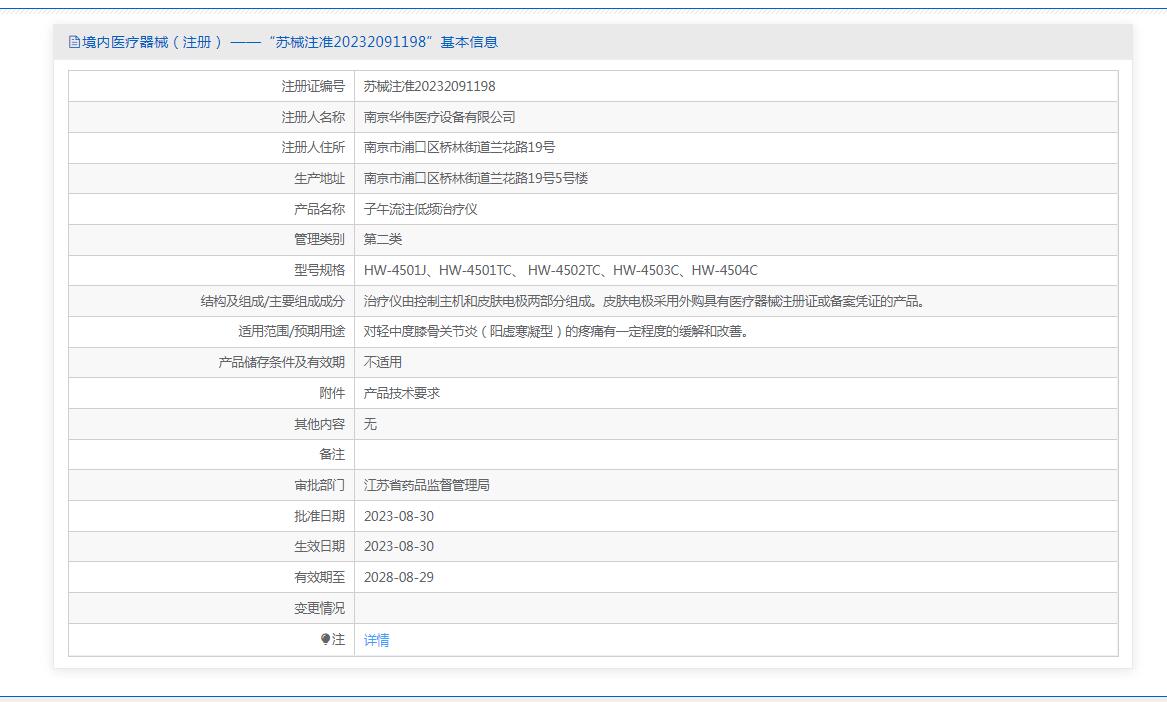Click company name 南京华伟医疗设备有限公司

point(439,118)
